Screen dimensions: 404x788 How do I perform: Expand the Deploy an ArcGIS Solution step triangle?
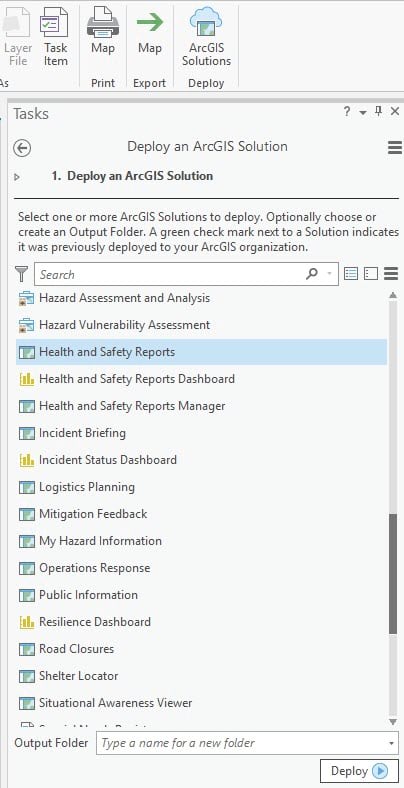18,177
